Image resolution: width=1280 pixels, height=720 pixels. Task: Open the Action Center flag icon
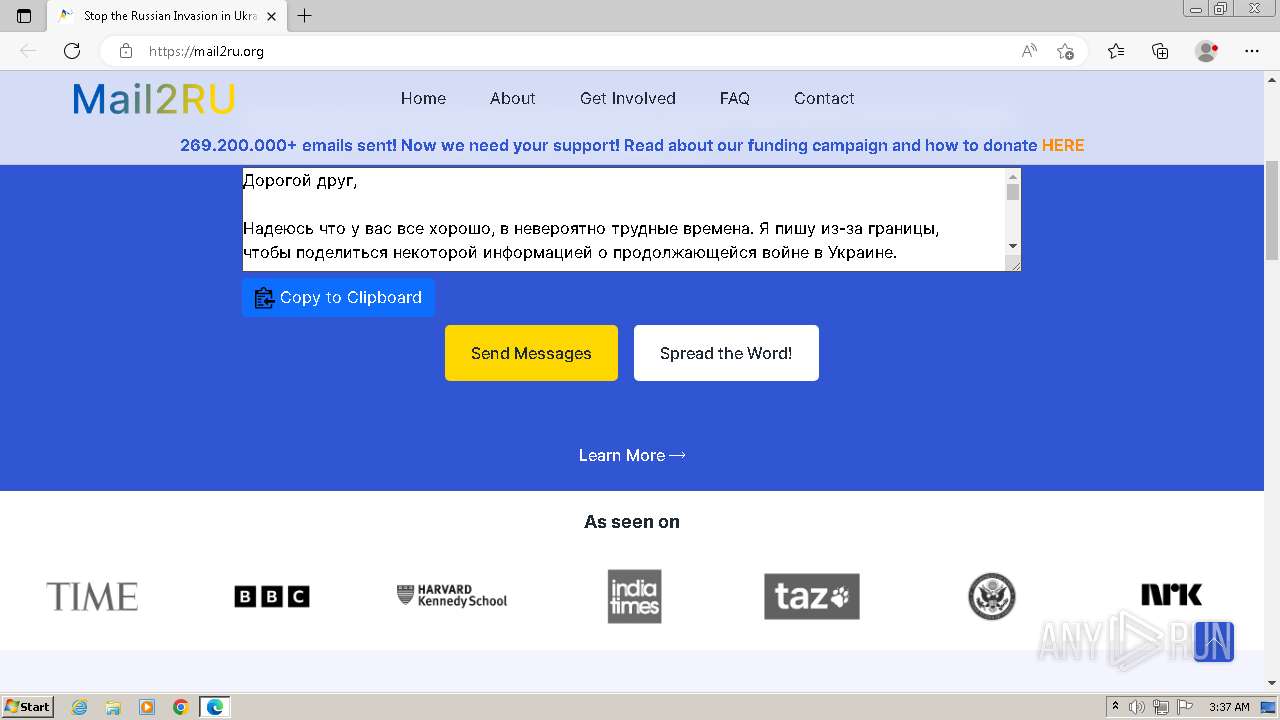[x=1185, y=707]
